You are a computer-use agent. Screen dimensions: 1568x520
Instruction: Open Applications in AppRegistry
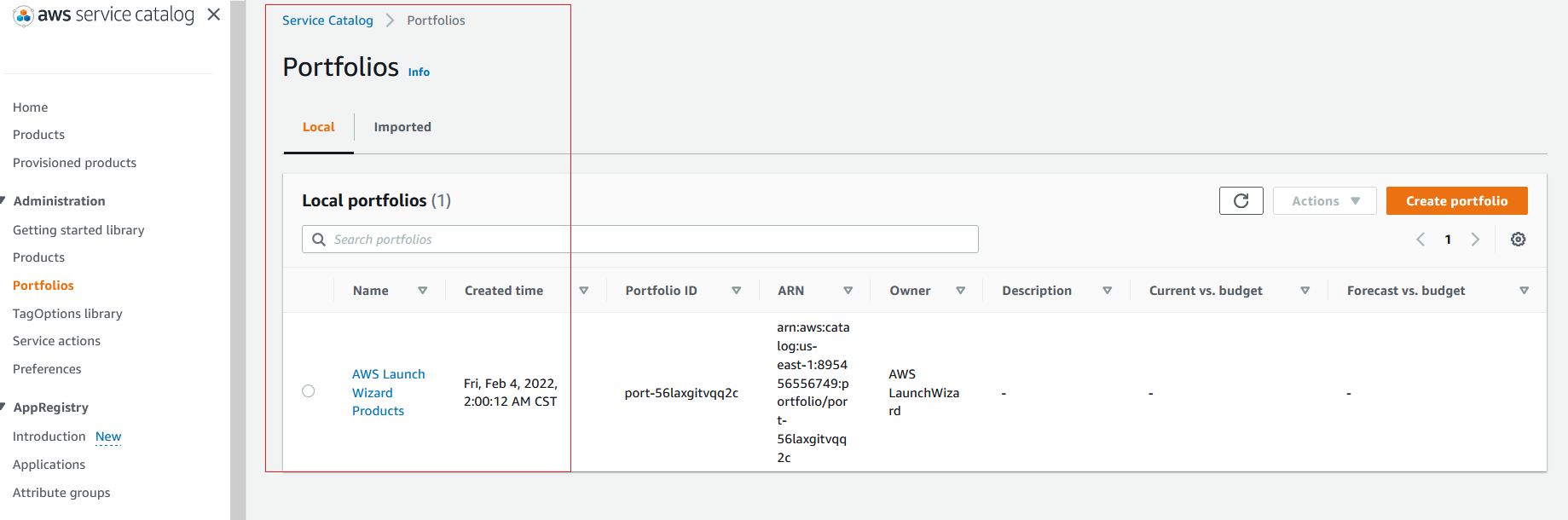point(49,465)
